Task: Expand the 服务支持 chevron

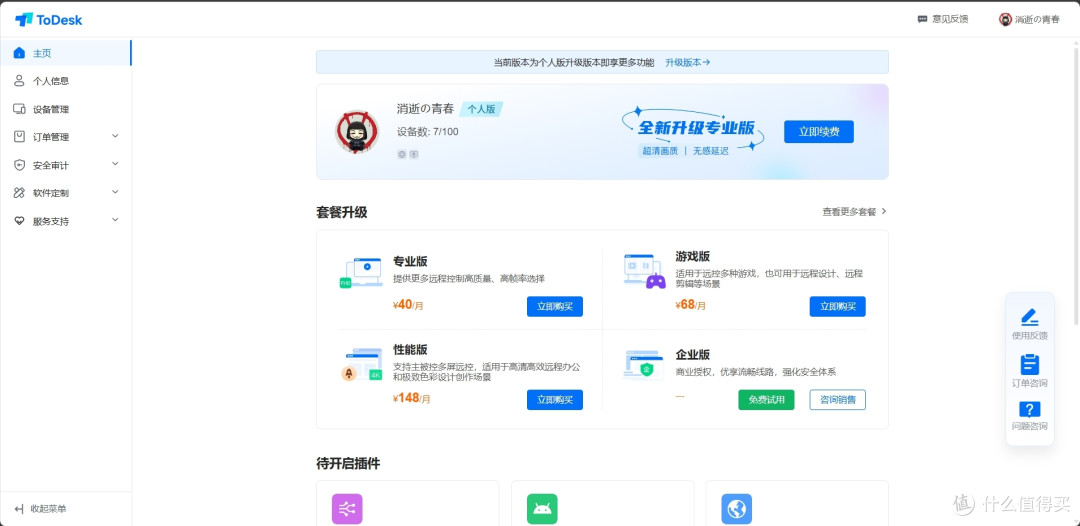Action: (115, 220)
